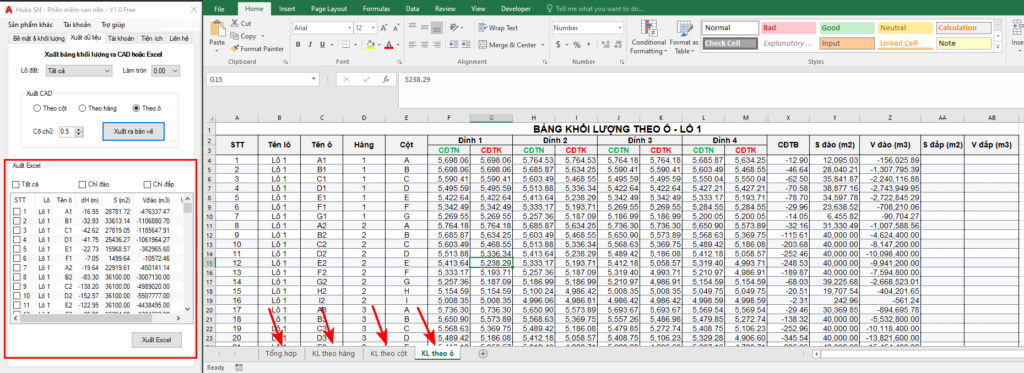Tick the checkbox for row 9 ô C2
1024x373 pixels.
point(17,286)
